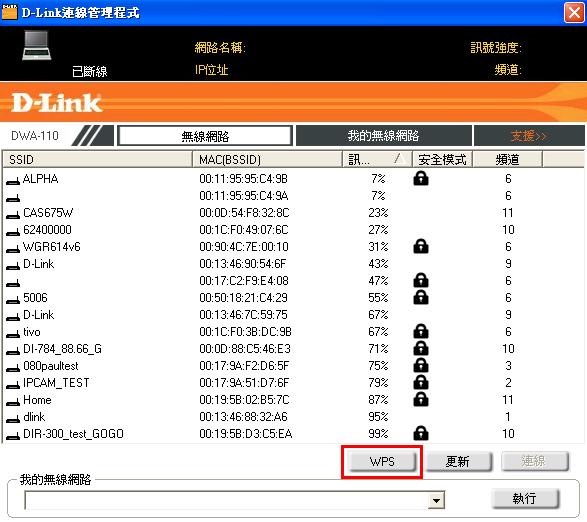Select the DIR-300_test_GOGO SSID text

click(73, 434)
